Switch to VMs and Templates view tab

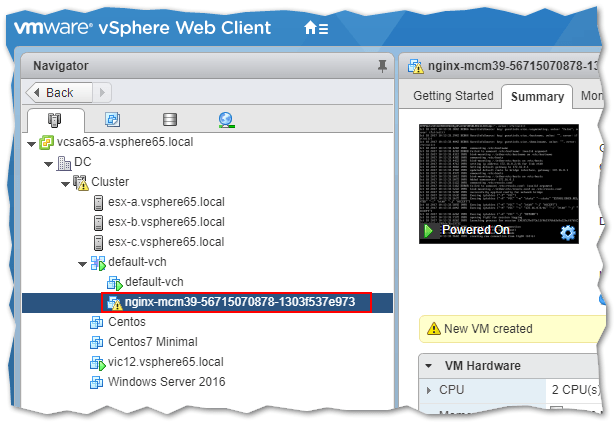click(112, 119)
